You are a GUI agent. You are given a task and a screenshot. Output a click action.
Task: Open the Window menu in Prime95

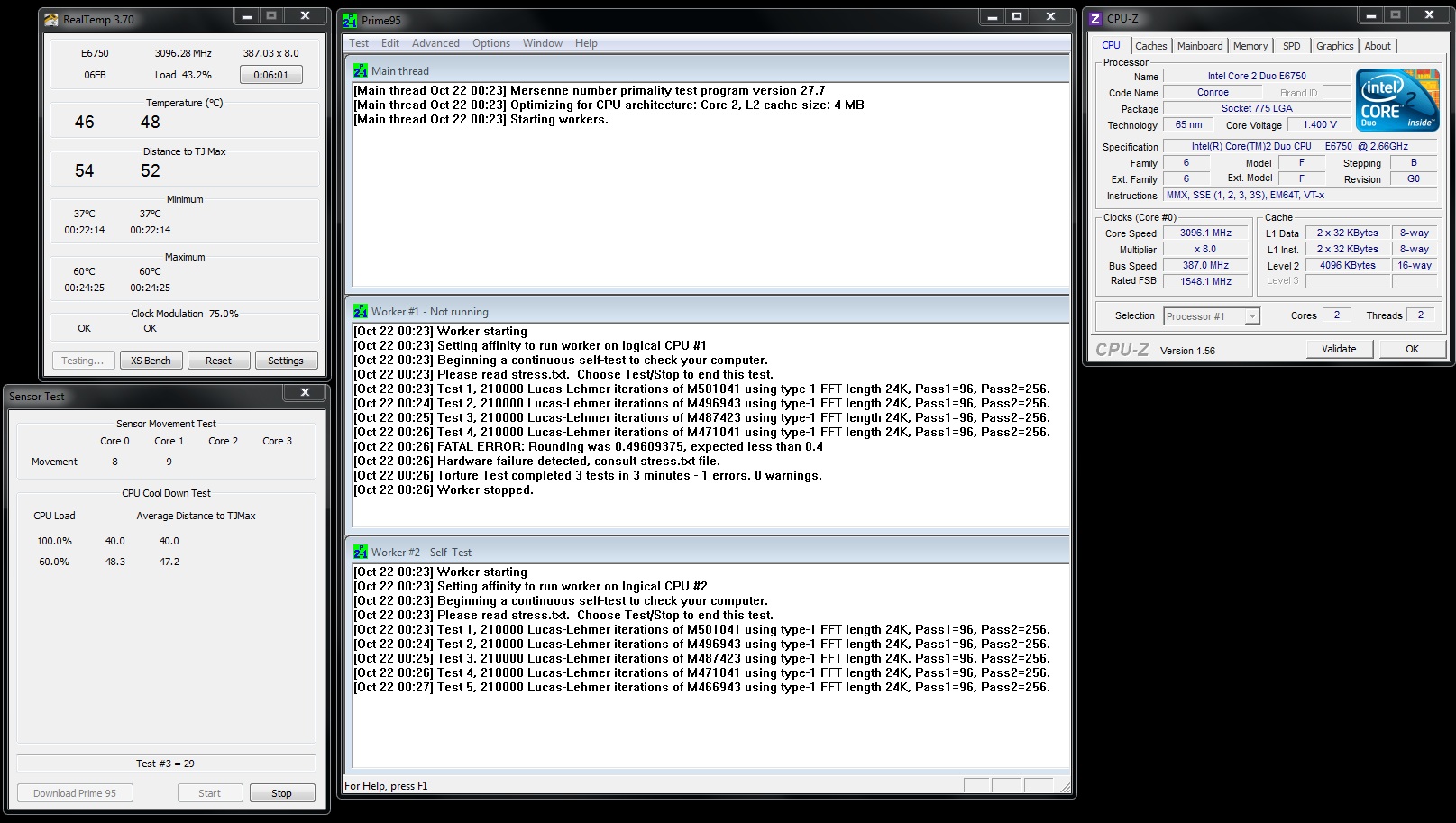click(x=543, y=43)
